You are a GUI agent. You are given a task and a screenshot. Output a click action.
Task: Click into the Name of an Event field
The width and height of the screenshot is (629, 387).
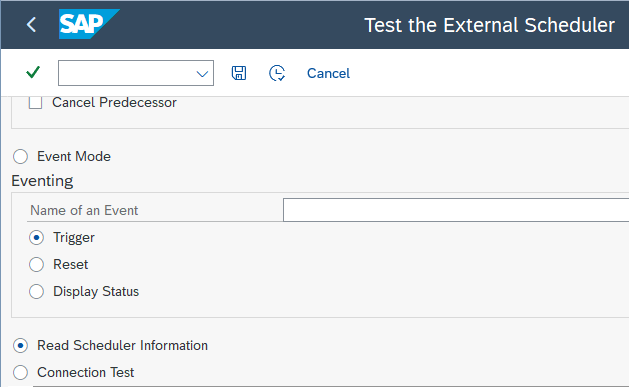point(456,210)
